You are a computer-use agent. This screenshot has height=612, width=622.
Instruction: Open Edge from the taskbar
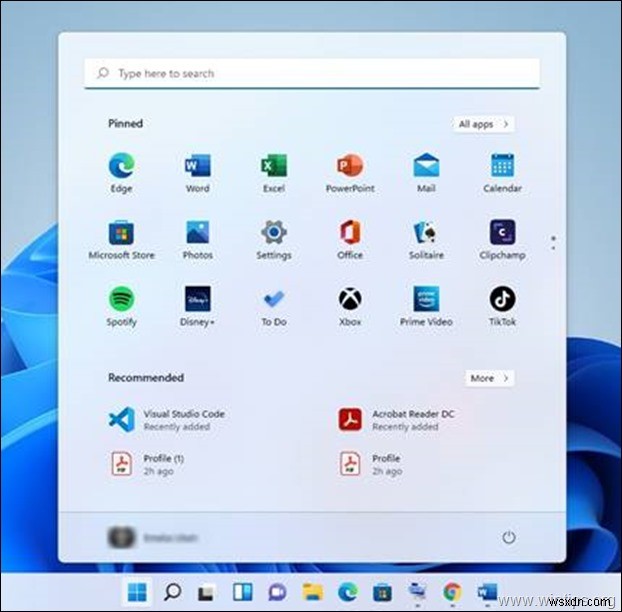[347, 593]
